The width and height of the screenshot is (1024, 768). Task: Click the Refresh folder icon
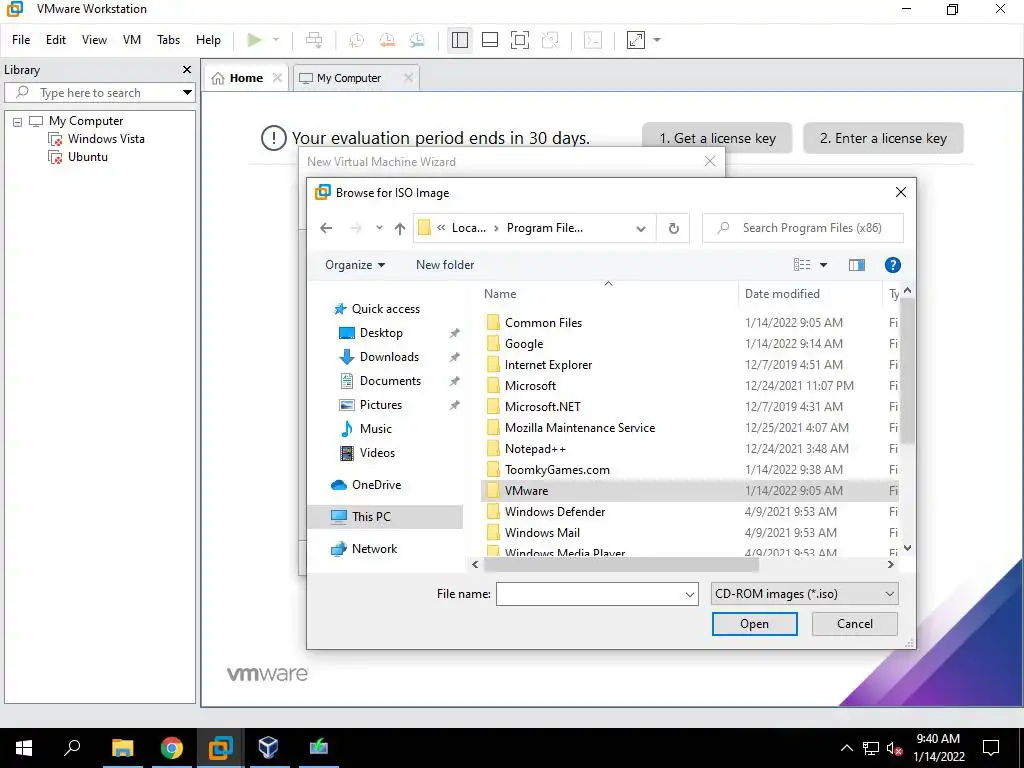click(673, 228)
